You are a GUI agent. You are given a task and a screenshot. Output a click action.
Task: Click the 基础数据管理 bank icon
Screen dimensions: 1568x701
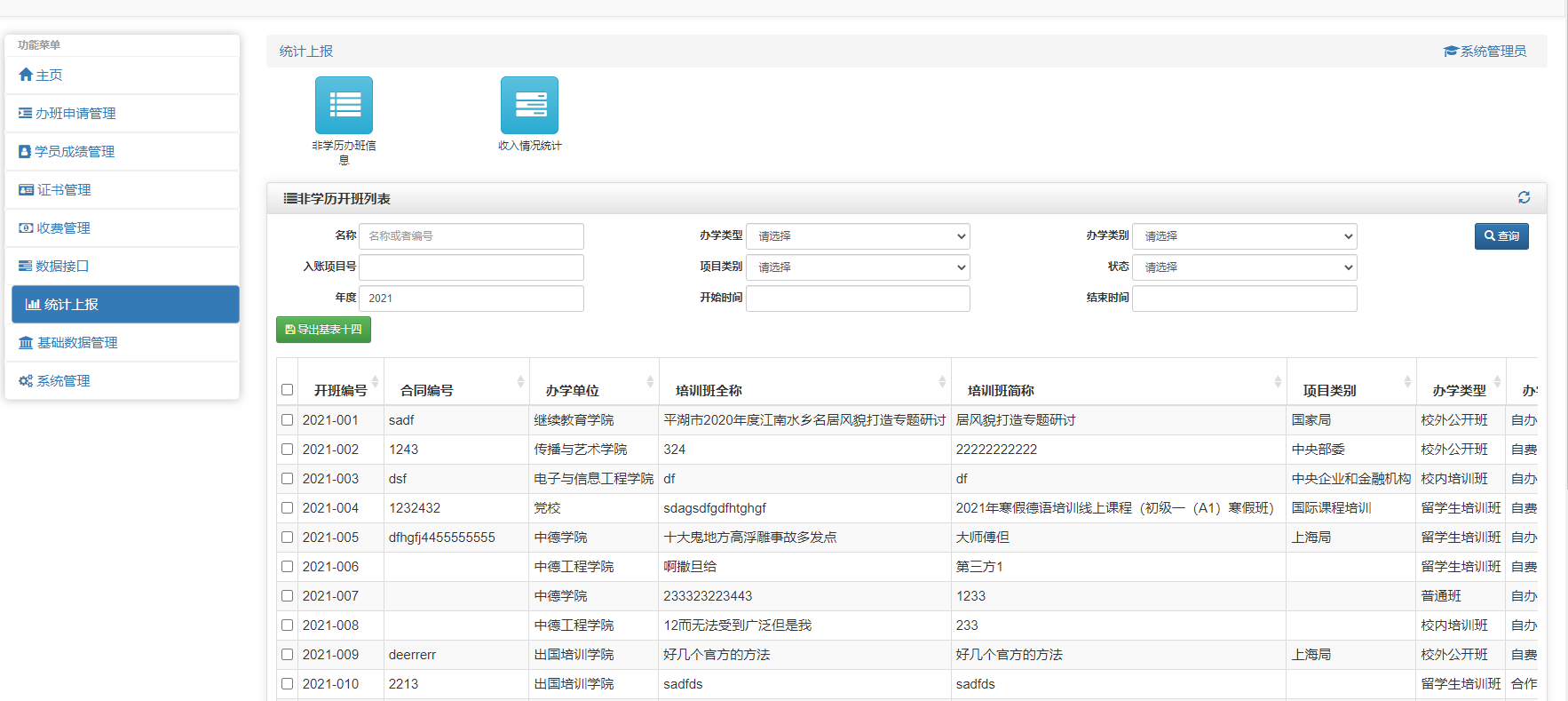tap(26, 343)
